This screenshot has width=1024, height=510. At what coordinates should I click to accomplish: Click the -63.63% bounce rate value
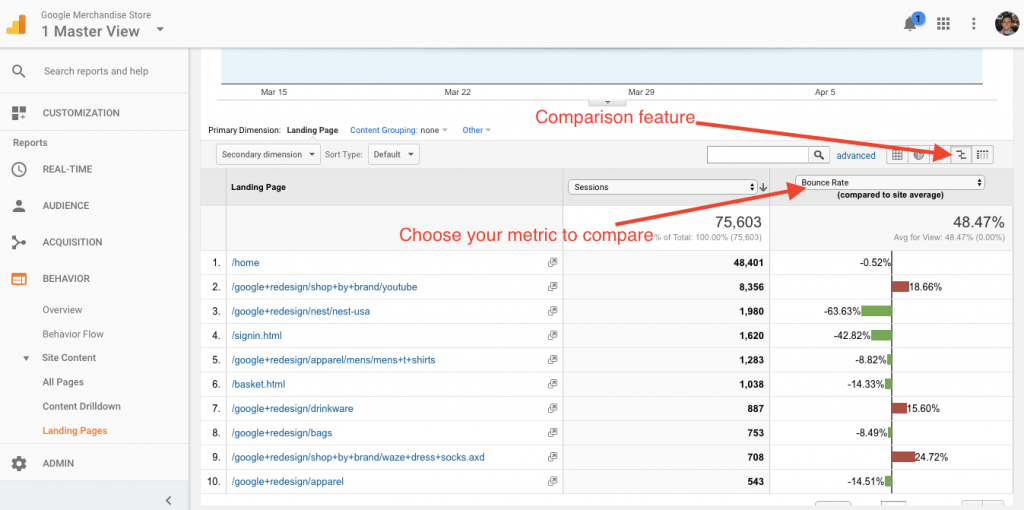[842, 311]
